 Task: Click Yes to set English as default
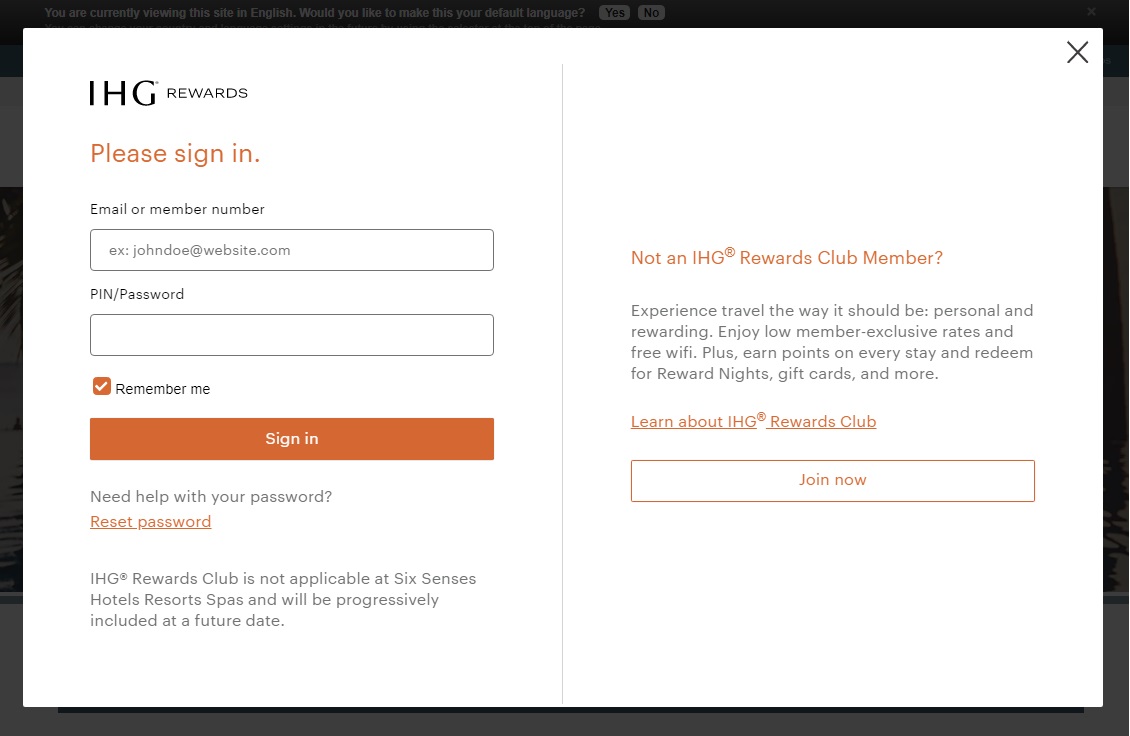614,12
